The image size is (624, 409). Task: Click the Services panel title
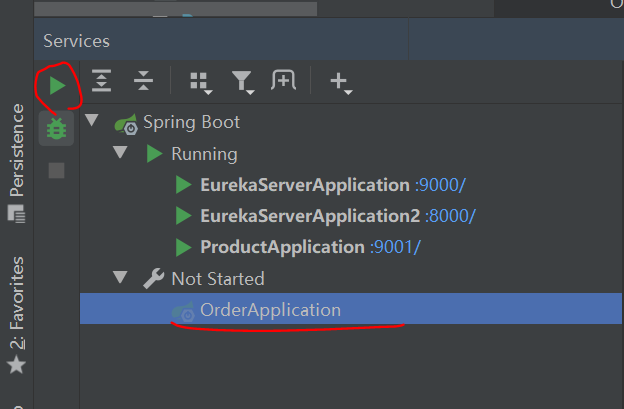point(76,41)
